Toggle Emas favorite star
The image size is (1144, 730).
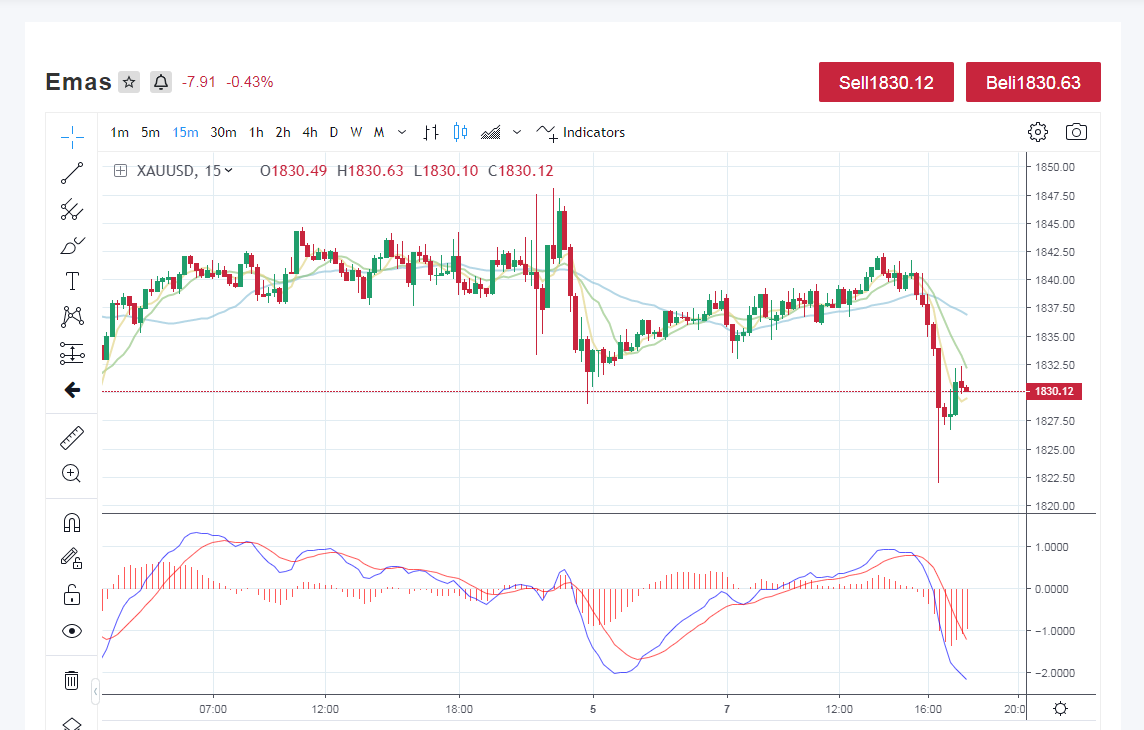(129, 82)
